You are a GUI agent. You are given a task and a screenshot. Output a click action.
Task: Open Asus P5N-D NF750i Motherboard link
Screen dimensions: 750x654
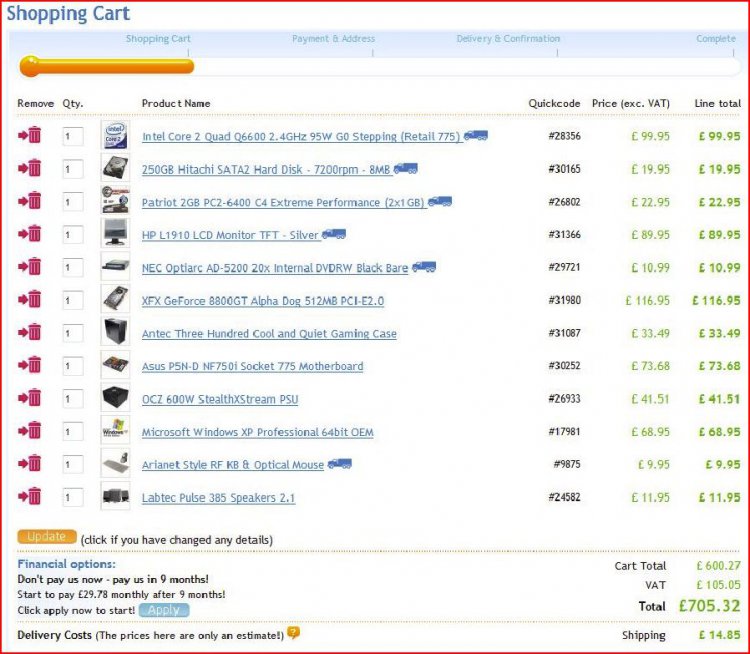(x=253, y=366)
